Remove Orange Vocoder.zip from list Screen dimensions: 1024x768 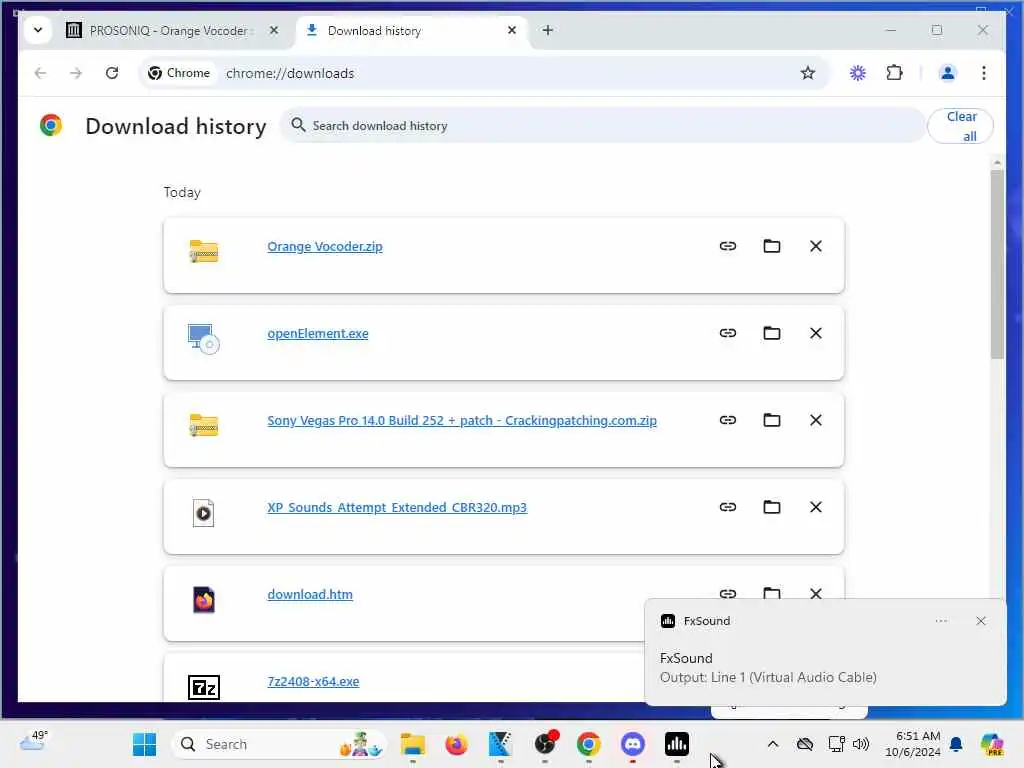click(x=816, y=246)
